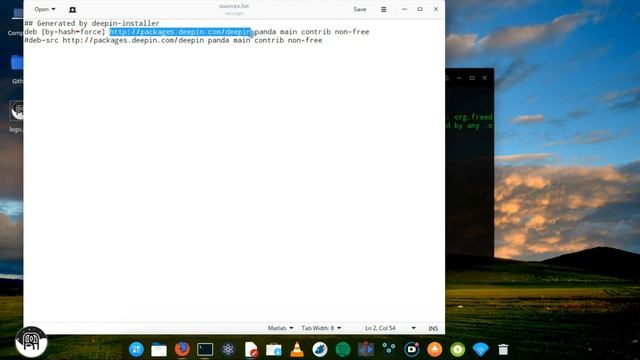
Task: Click the highlighted packages.deepin.com URL
Action: [x=180, y=32]
